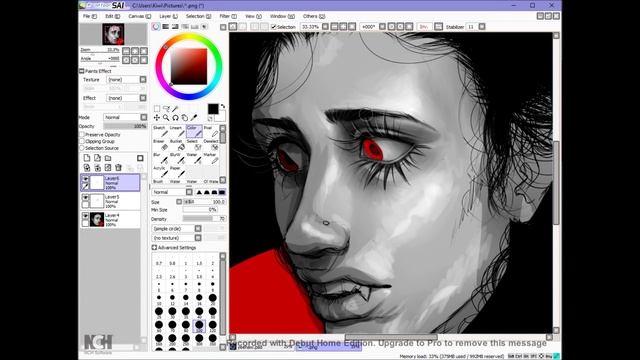This screenshot has height=360, width=640.
Task: Adjust the layer Opacity slider
Action: 125,127
